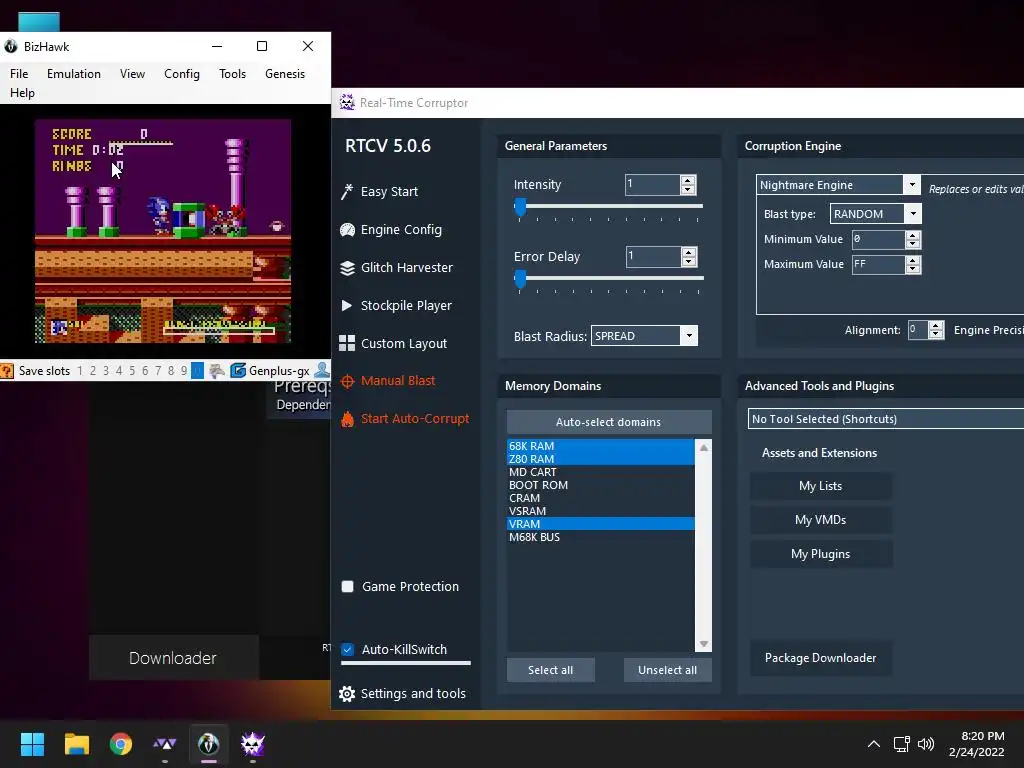Open Blast type RANDOM dropdown
Screen dimensions: 1024x768
point(913,214)
